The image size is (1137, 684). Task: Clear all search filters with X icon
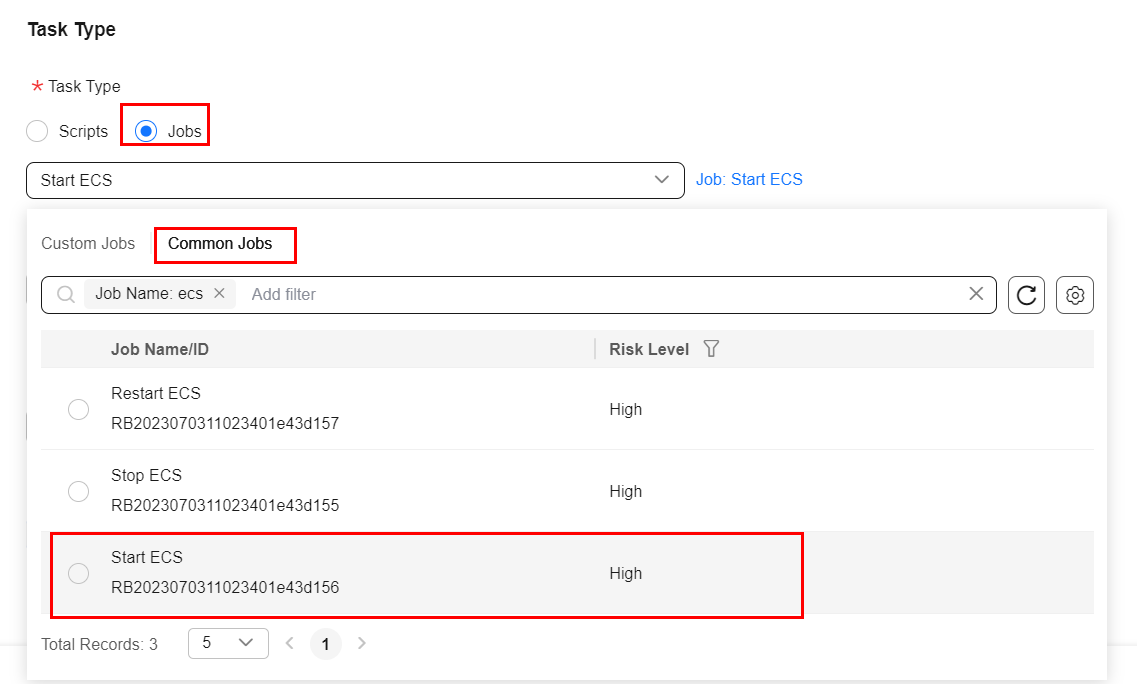[976, 294]
